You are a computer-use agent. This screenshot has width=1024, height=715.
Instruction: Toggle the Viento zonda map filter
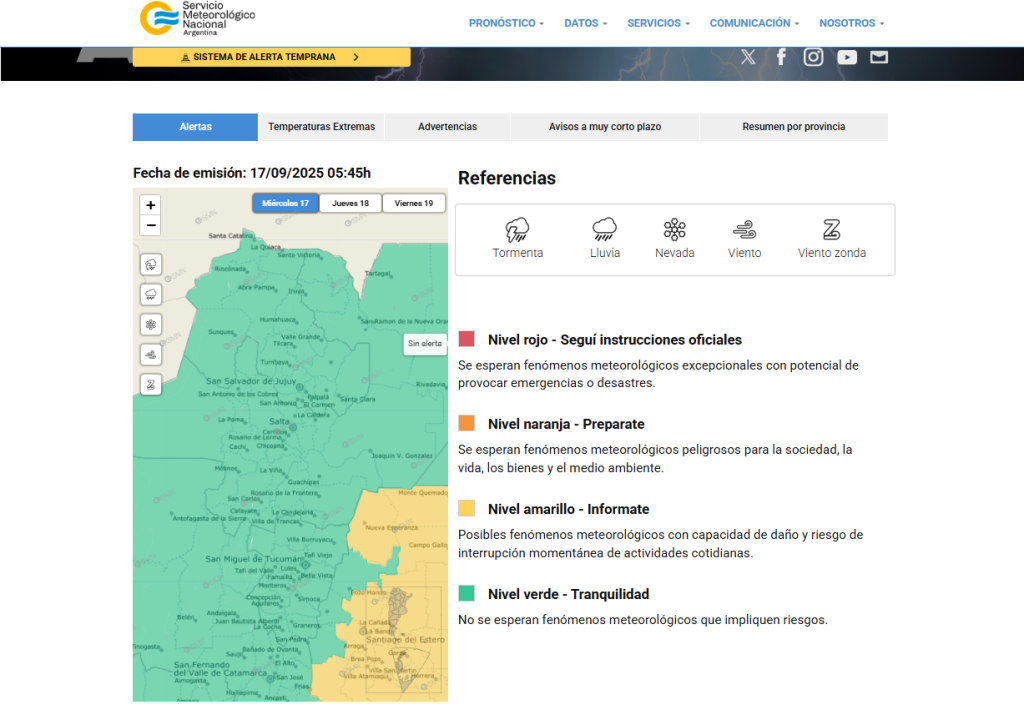(151, 384)
